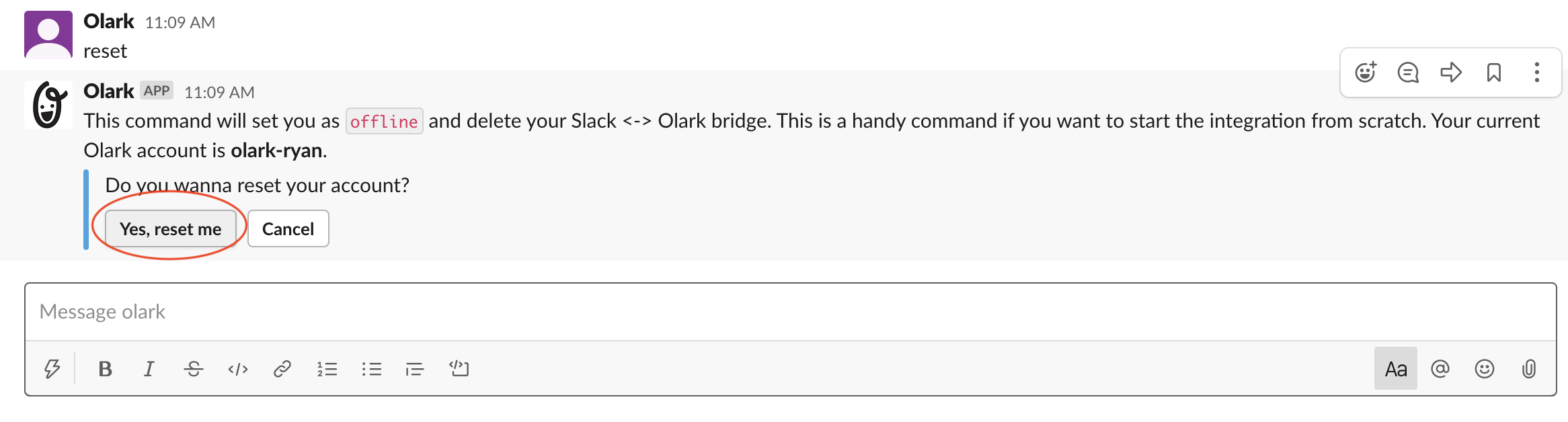Create an ordered list

(x=327, y=368)
